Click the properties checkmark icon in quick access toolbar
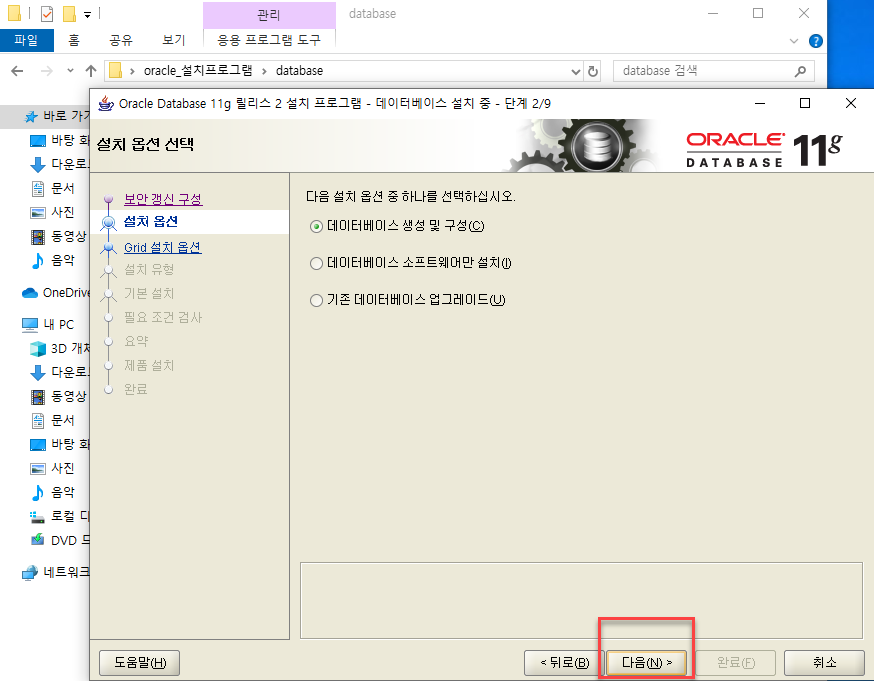Image resolution: width=874 pixels, height=681 pixels. (47, 13)
